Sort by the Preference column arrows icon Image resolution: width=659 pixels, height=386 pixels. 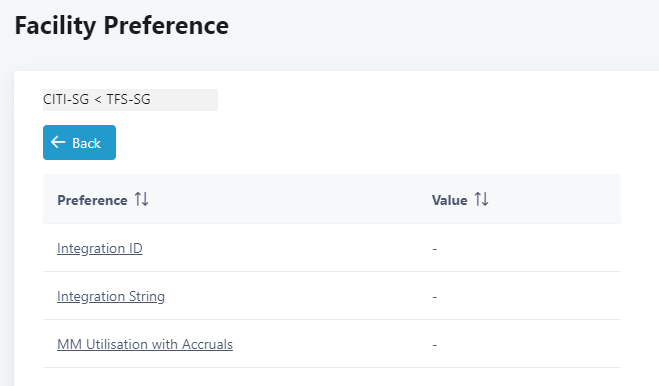pyautogui.click(x=142, y=199)
